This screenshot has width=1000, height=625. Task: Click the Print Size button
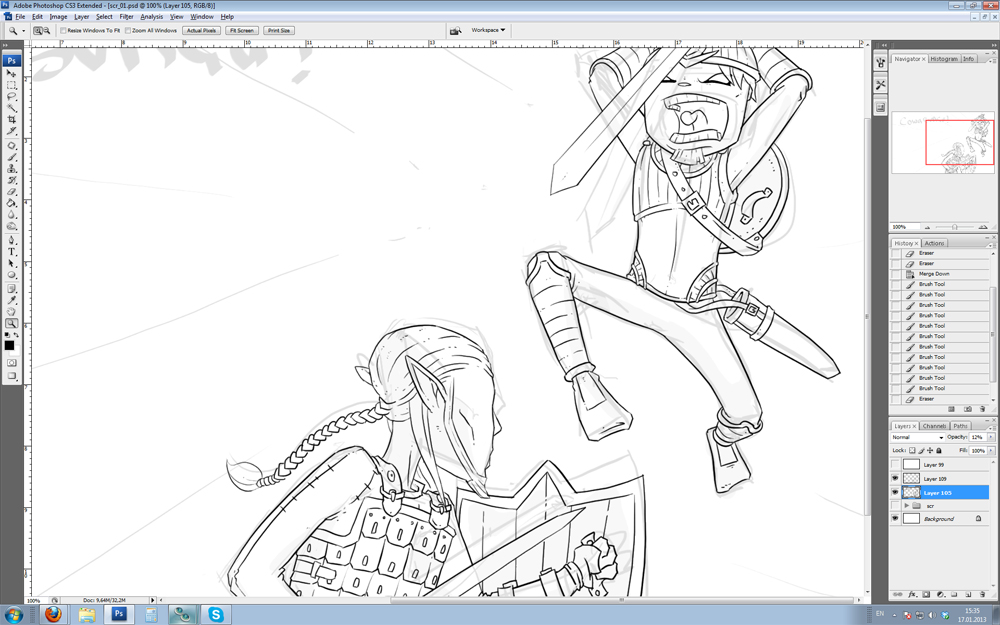pos(279,31)
